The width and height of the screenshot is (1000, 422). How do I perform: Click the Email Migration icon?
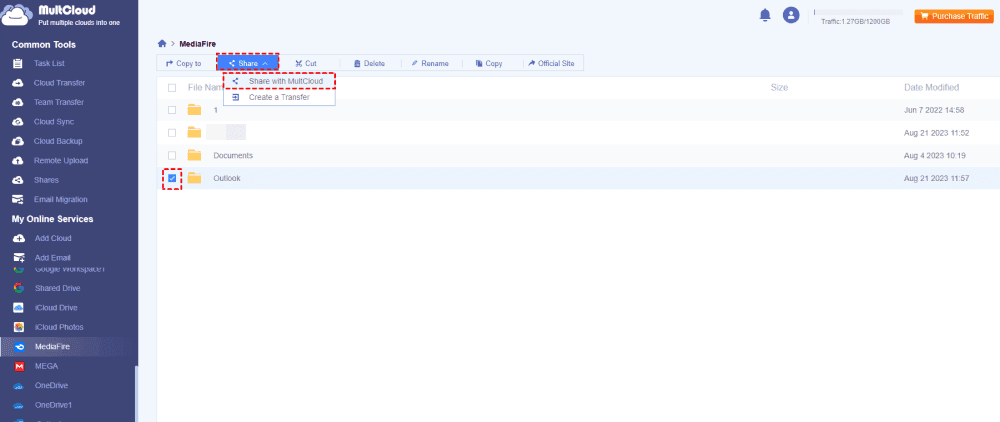(18, 200)
